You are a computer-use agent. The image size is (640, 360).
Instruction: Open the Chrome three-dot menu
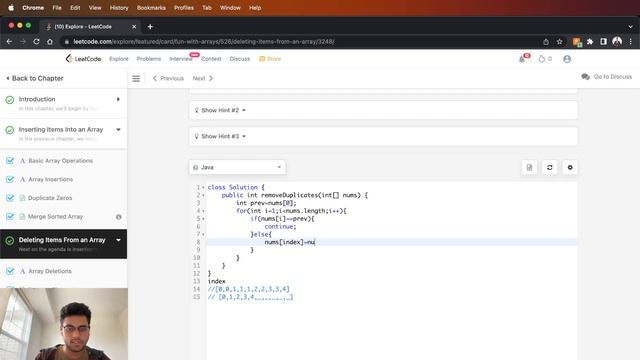pos(631,42)
